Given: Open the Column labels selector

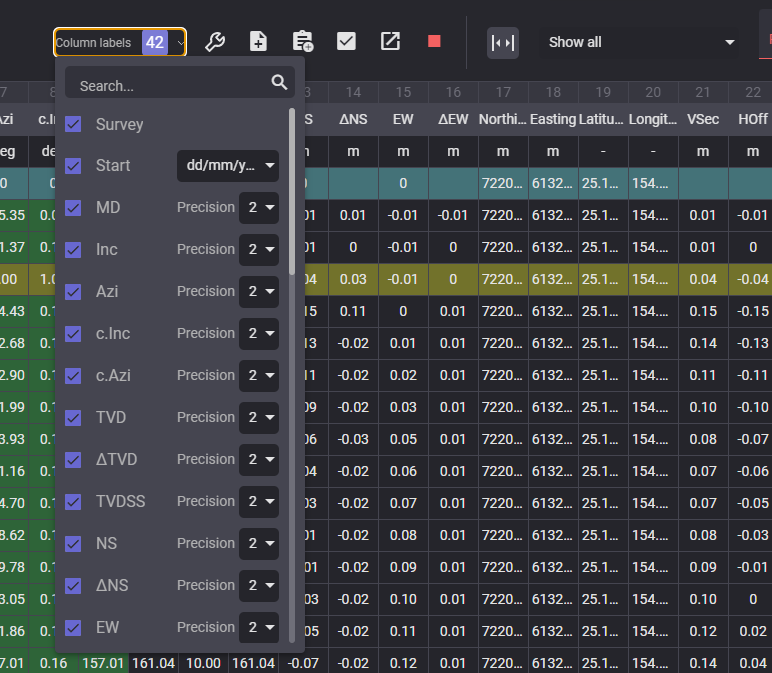Looking at the screenshot, I should (x=120, y=42).
